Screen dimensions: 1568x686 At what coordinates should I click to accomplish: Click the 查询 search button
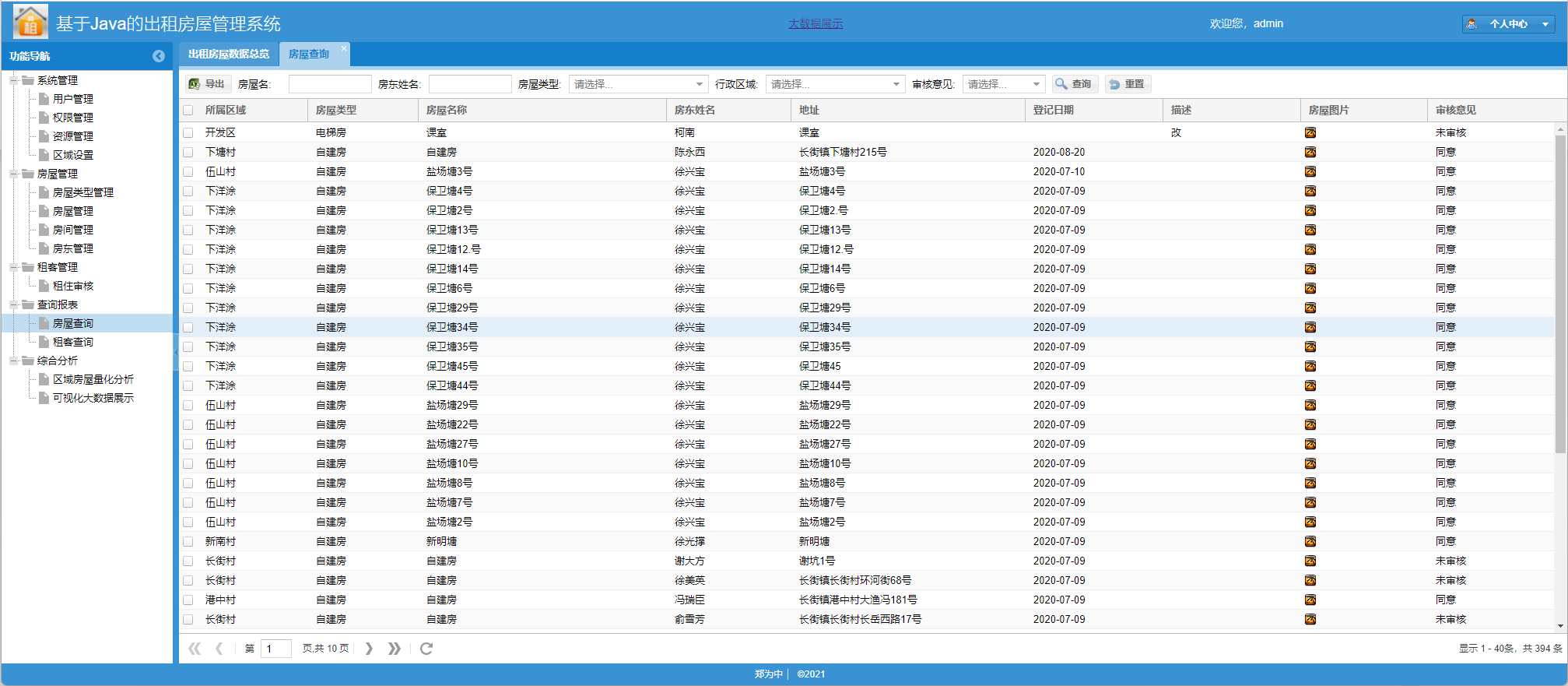click(1075, 84)
